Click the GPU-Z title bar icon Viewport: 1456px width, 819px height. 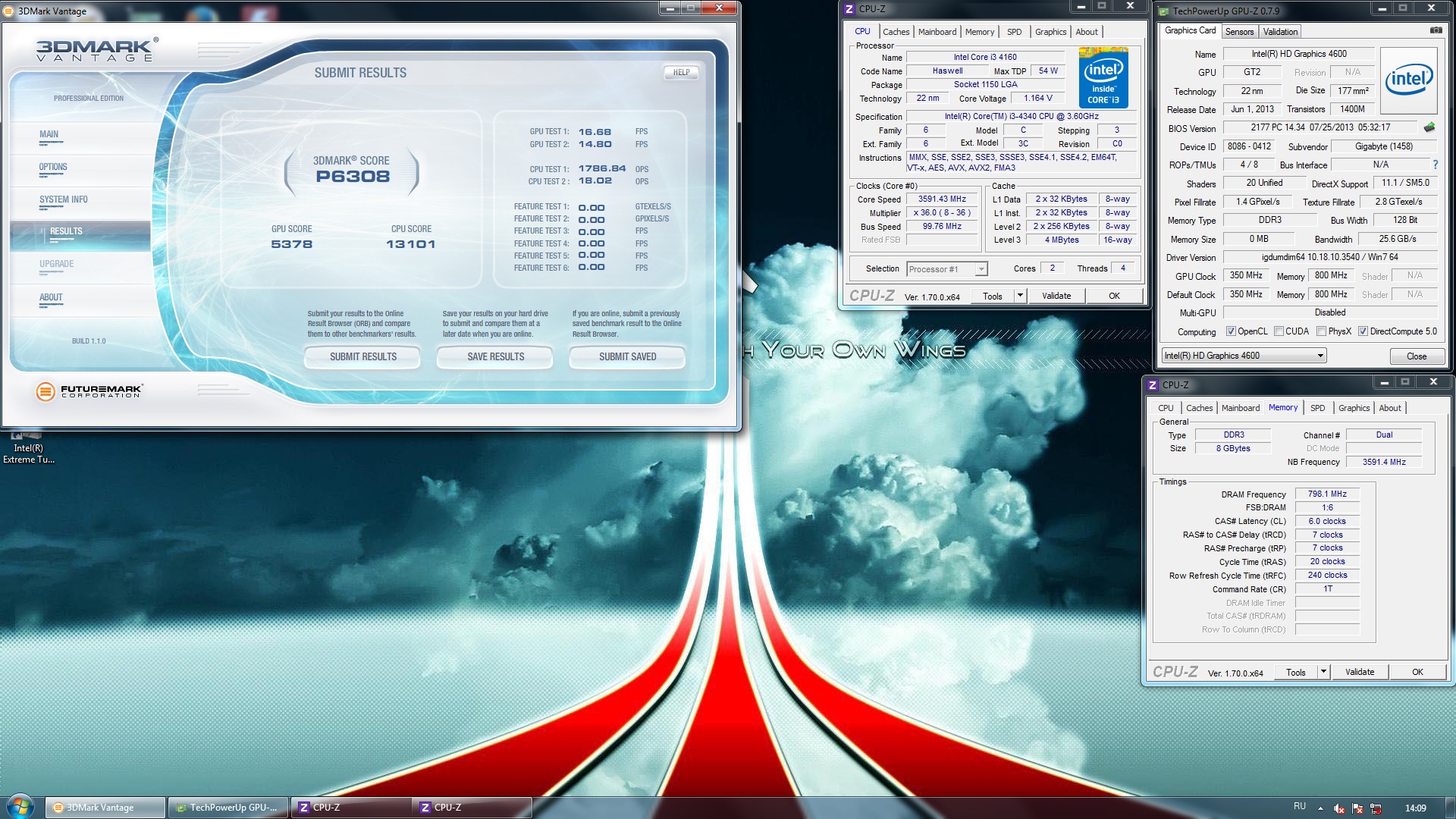[1164, 11]
